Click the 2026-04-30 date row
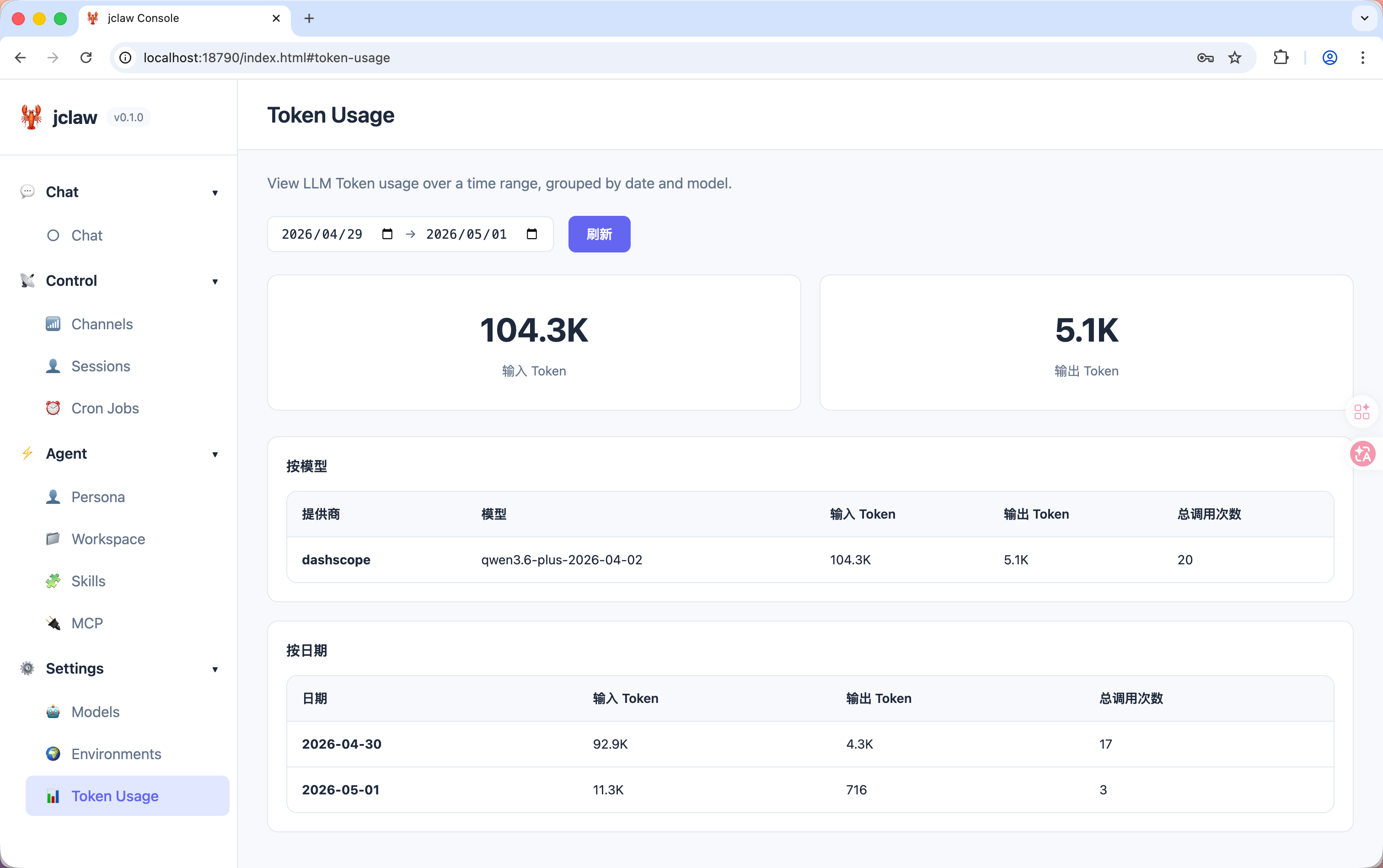Viewport: 1383px width, 868px height. click(x=810, y=744)
